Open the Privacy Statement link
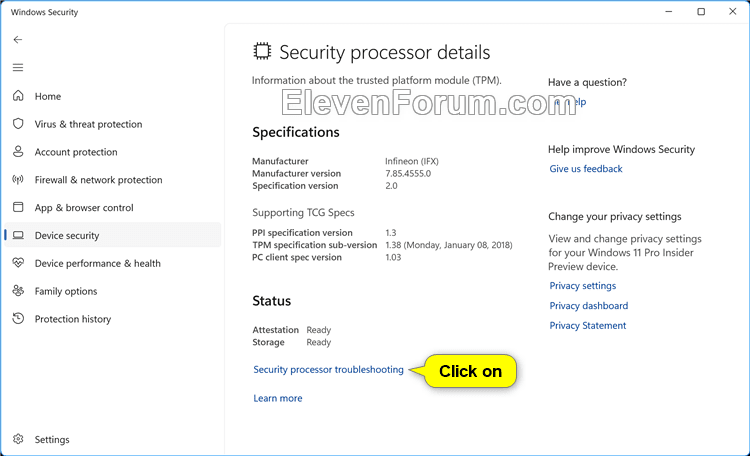The height and width of the screenshot is (456, 750). click(x=587, y=325)
